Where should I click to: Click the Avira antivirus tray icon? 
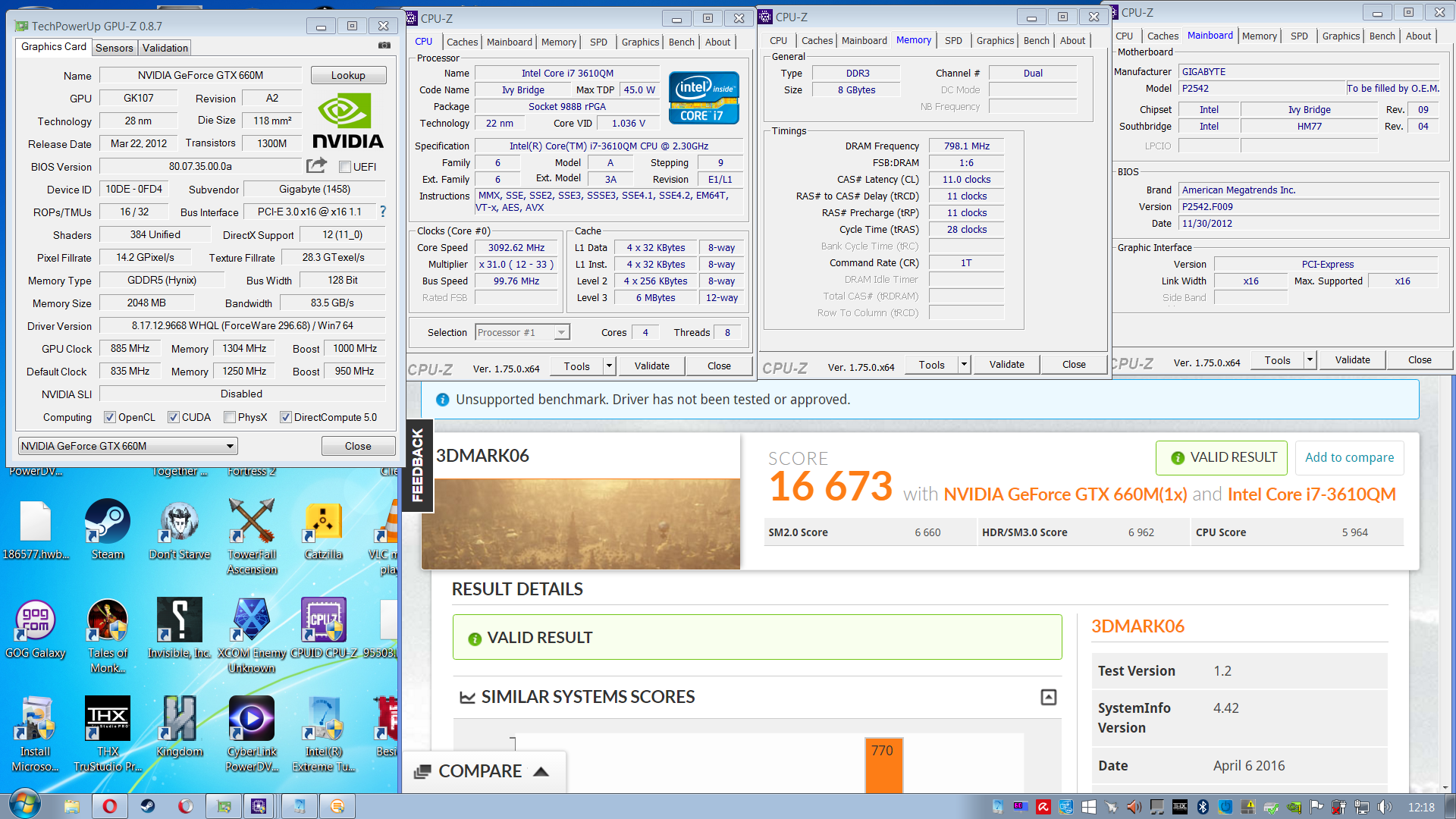click(1043, 807)
